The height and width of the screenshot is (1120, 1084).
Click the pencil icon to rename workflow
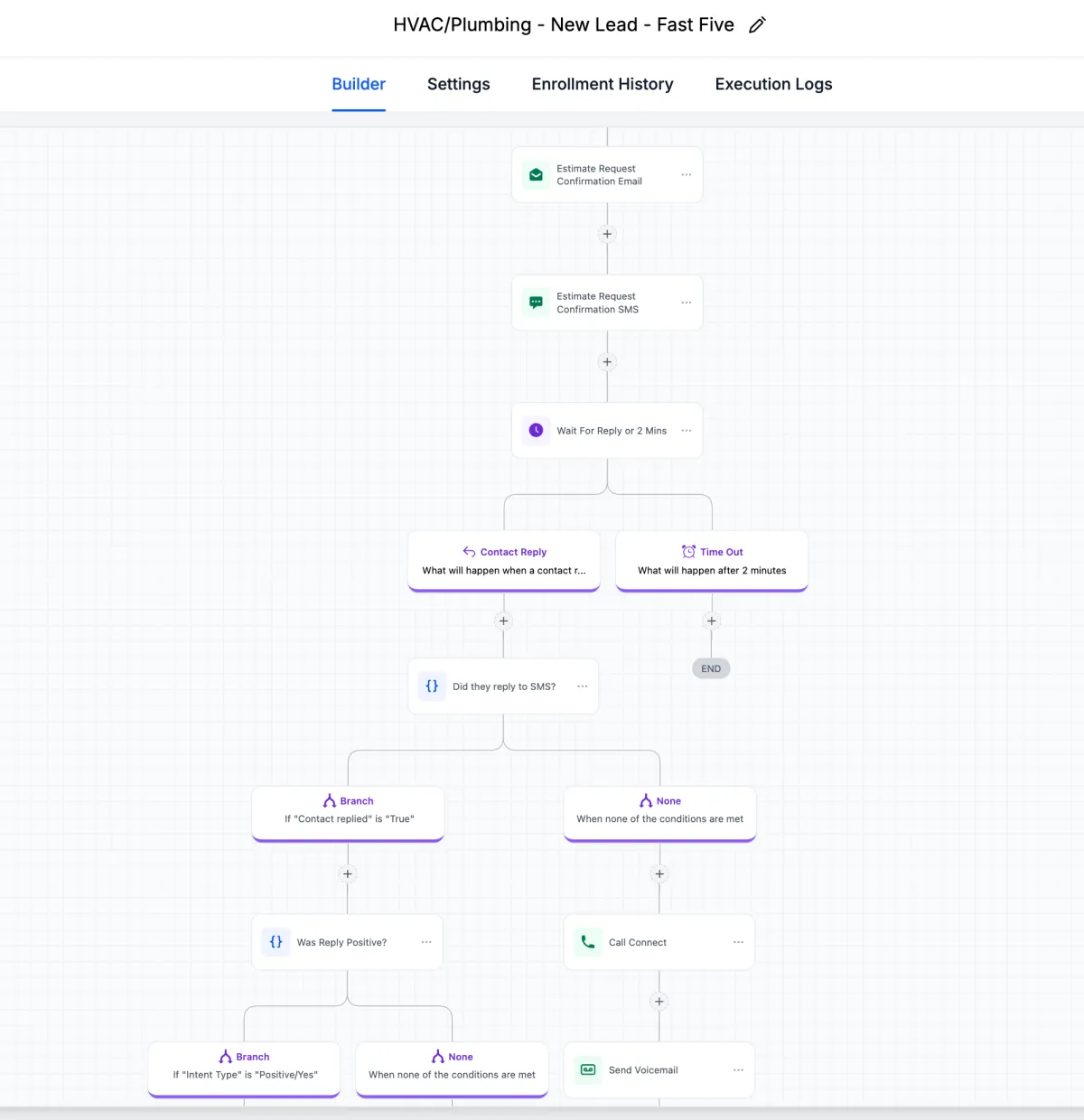[x=757, y=25]
